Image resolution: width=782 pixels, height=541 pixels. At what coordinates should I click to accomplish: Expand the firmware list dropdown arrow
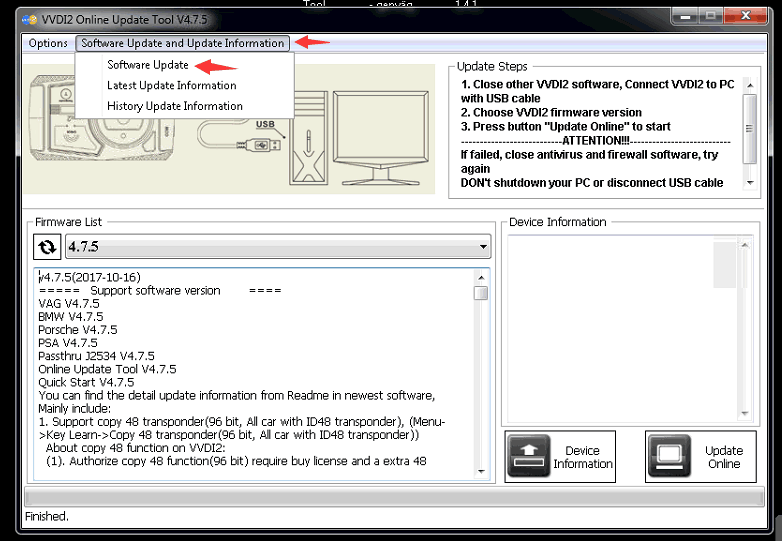coord(483,247)
